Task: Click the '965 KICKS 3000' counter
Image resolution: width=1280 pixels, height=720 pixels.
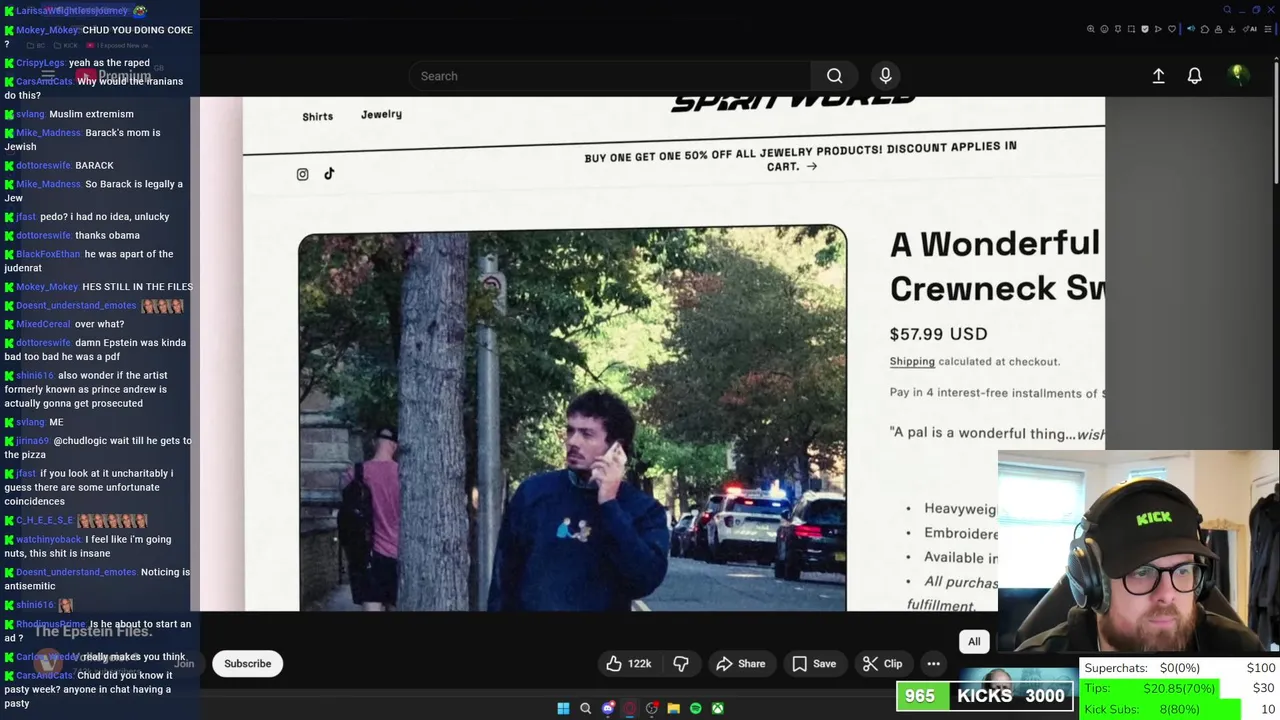Action: (x=984, y=696)
